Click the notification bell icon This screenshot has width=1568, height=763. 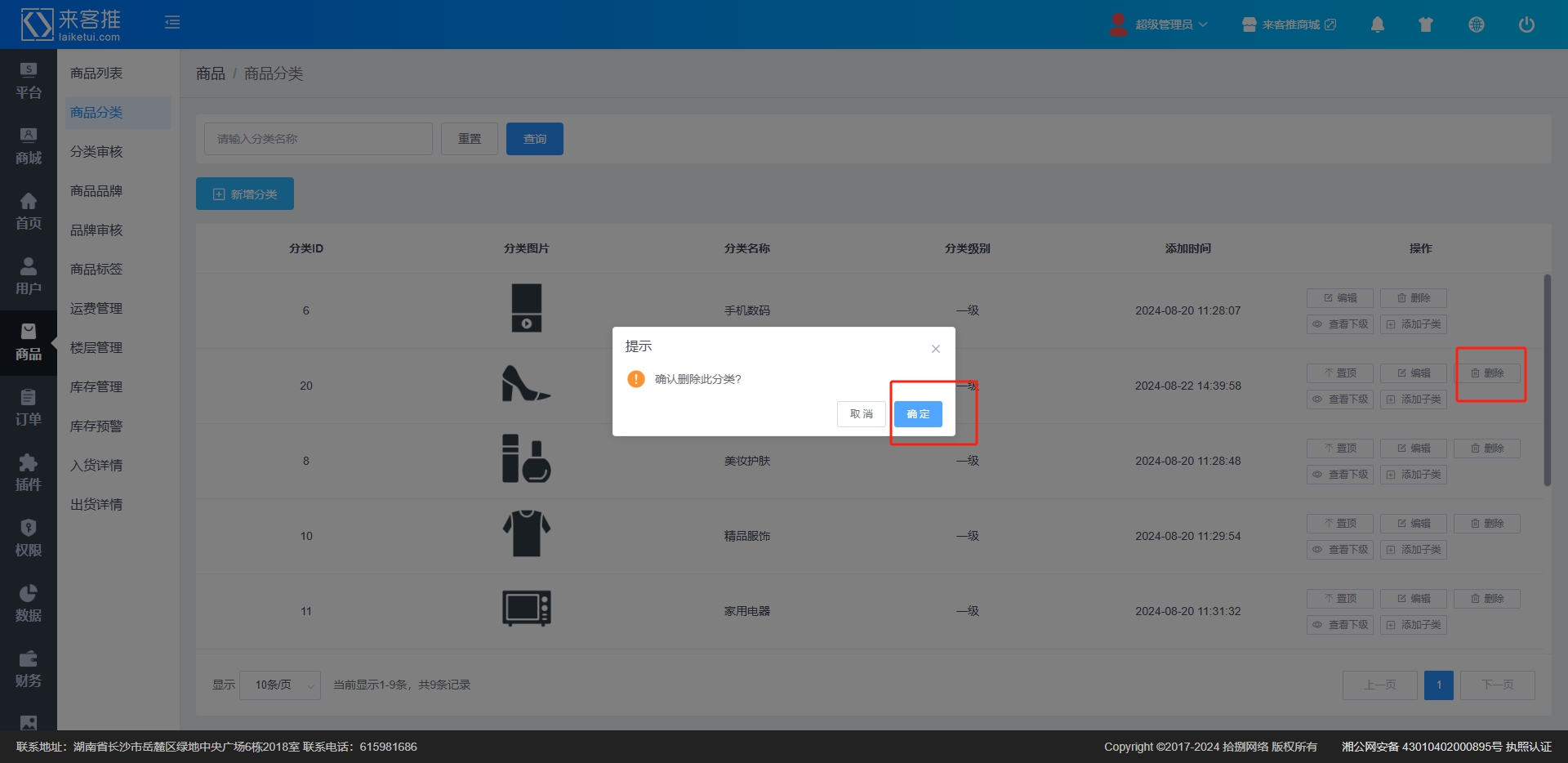1377,25
